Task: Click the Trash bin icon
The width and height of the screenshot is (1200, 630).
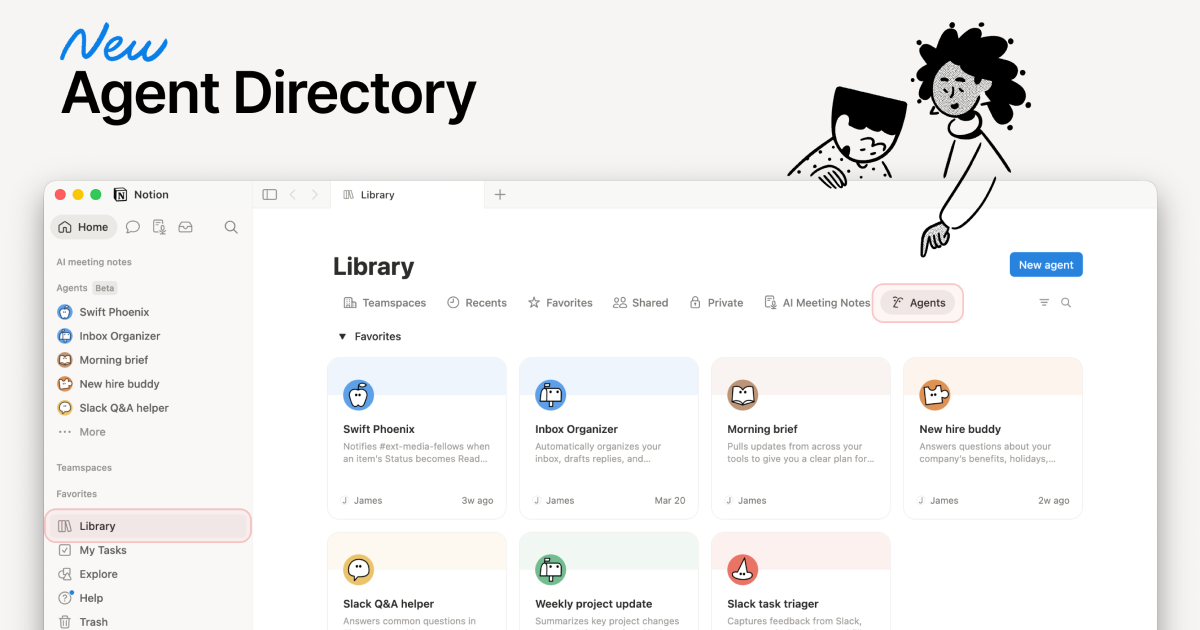Action: (65, 622)
